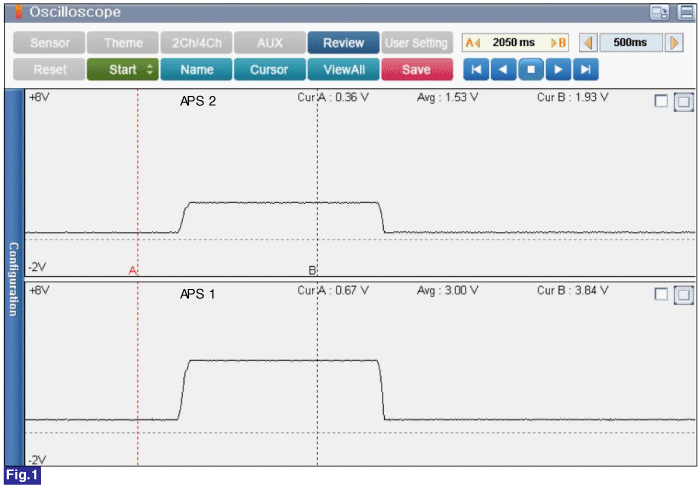The height and width of the screenshot is (487, 700).
Task: Click the APS 2 channel name
Action: click(198, 101)
